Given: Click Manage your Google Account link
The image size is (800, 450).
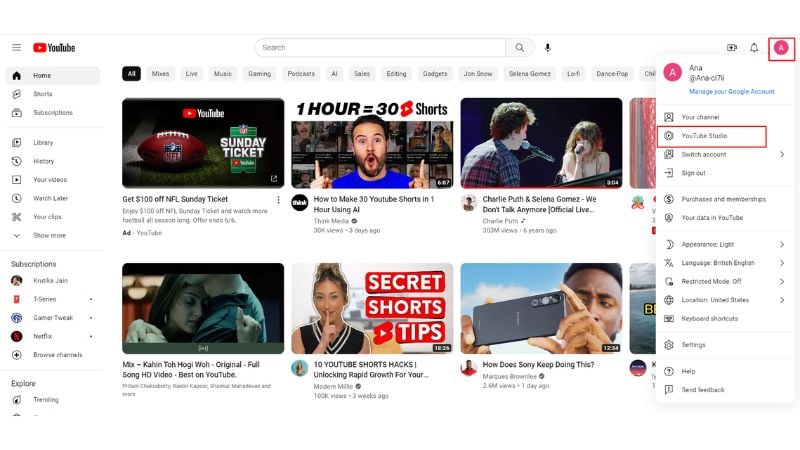Looking at the screenshot, I should 732,91.
